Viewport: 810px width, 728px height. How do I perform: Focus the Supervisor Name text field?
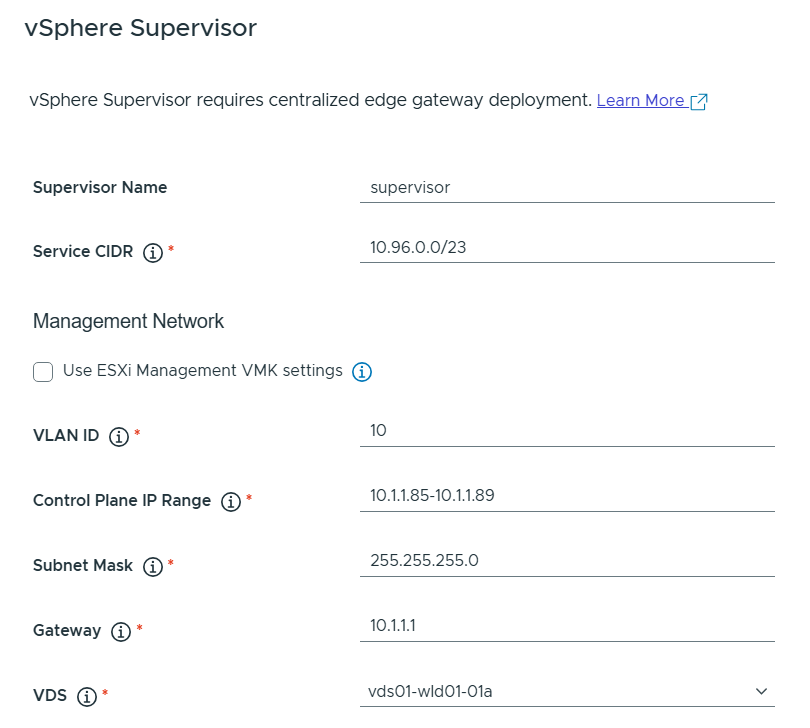[566, 187]
